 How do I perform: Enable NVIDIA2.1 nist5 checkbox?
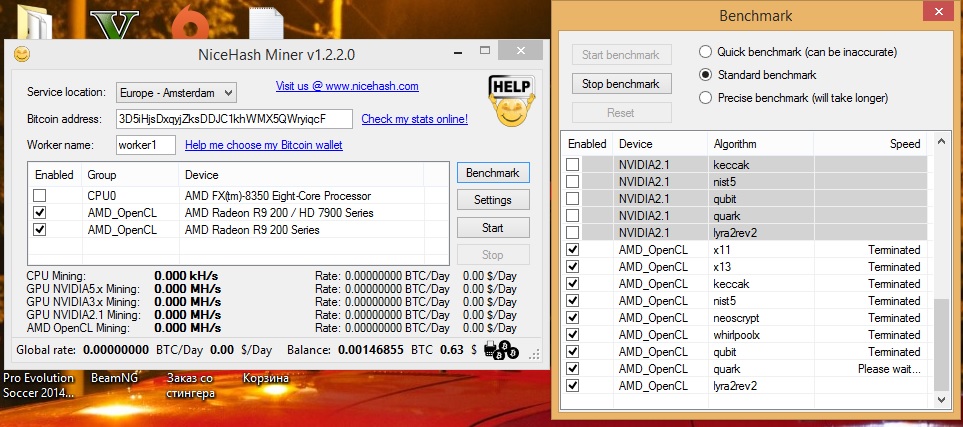coord(572,182)
